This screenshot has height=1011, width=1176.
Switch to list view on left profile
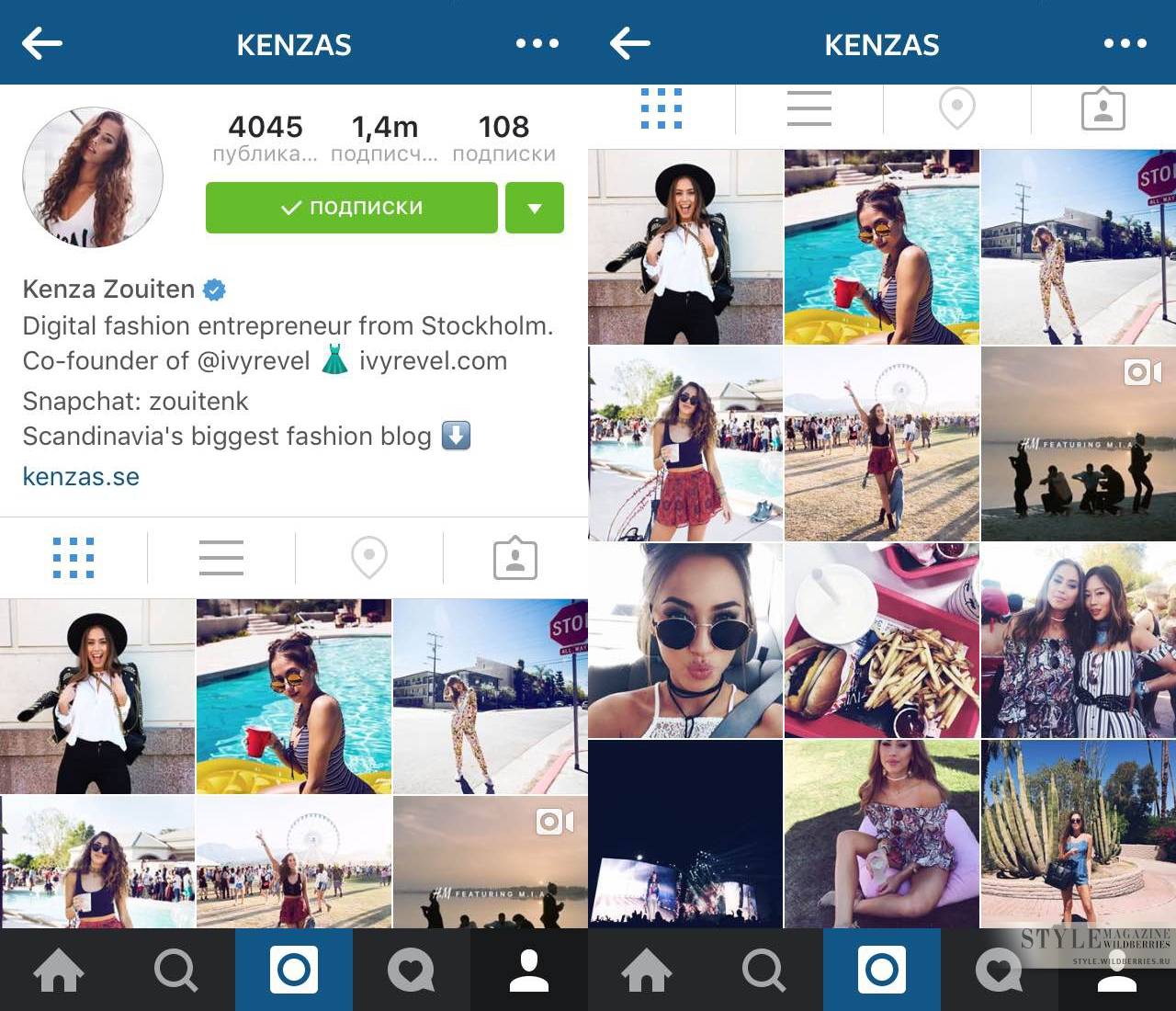(x=221, y=558)
